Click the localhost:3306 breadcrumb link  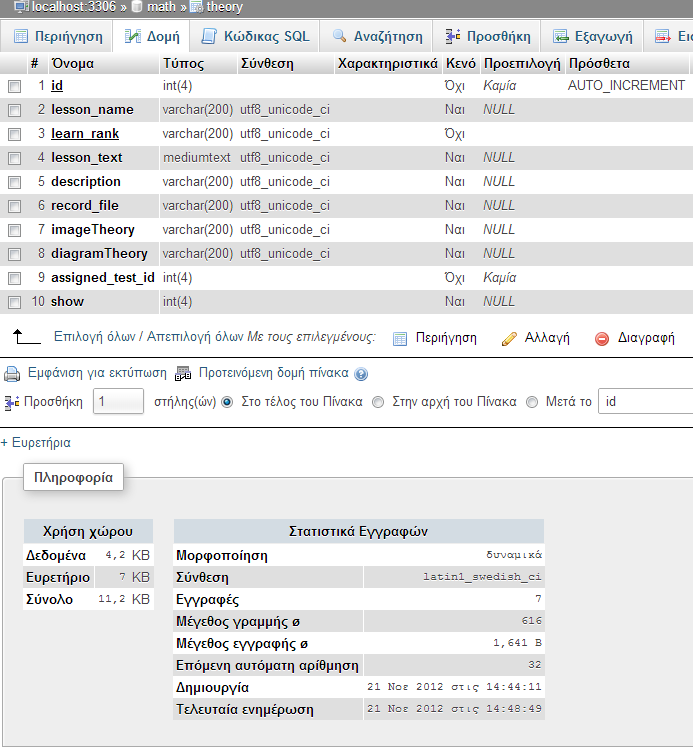click(x=74, y=7)
